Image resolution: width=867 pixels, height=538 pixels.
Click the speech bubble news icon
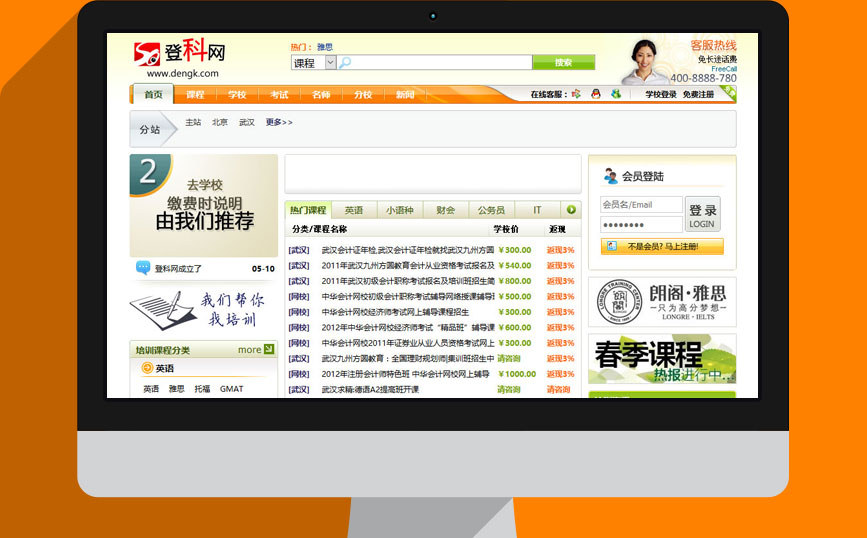143,268
